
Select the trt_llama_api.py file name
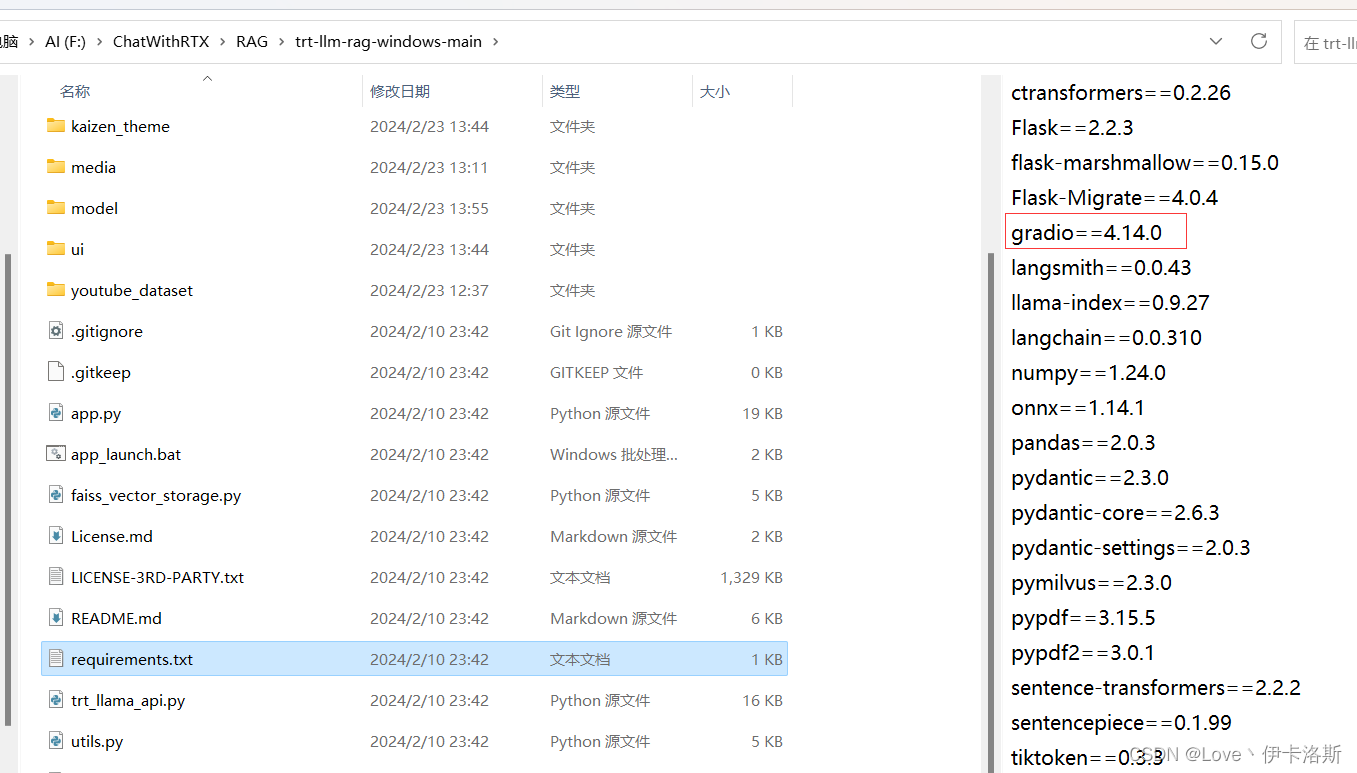(x=128, y=700)
